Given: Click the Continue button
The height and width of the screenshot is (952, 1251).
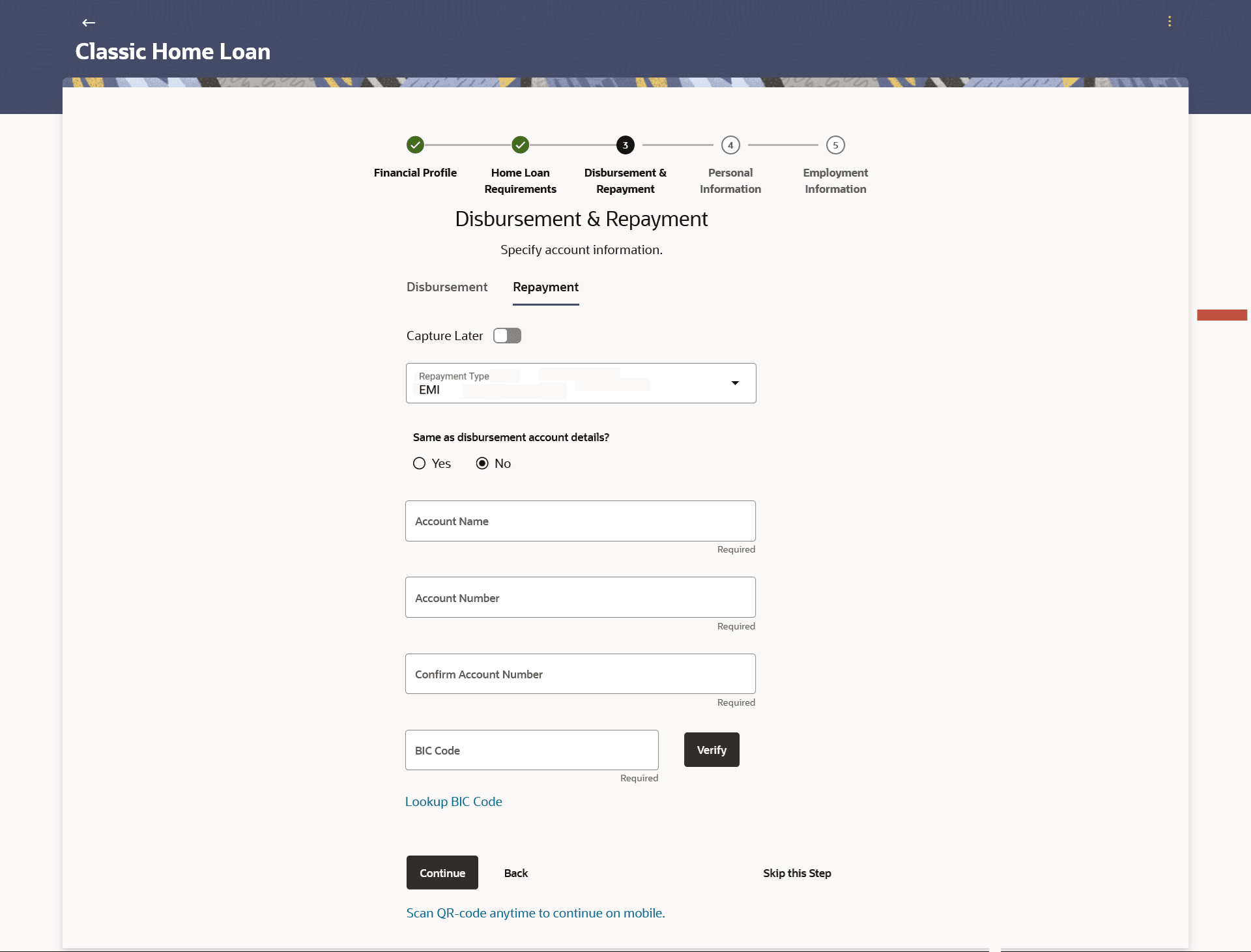Looking at the screenshot, I should click(x=442, y=873).
